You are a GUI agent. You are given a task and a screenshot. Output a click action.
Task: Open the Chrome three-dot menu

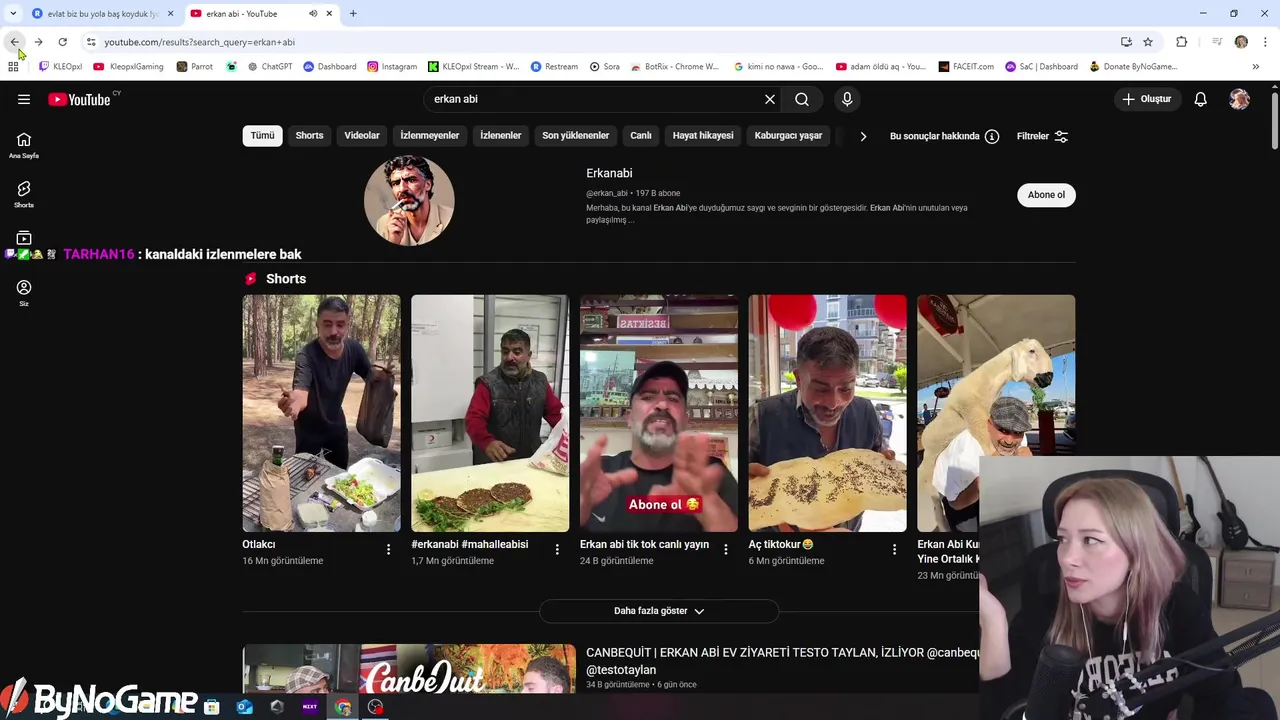click(1266, 42)
